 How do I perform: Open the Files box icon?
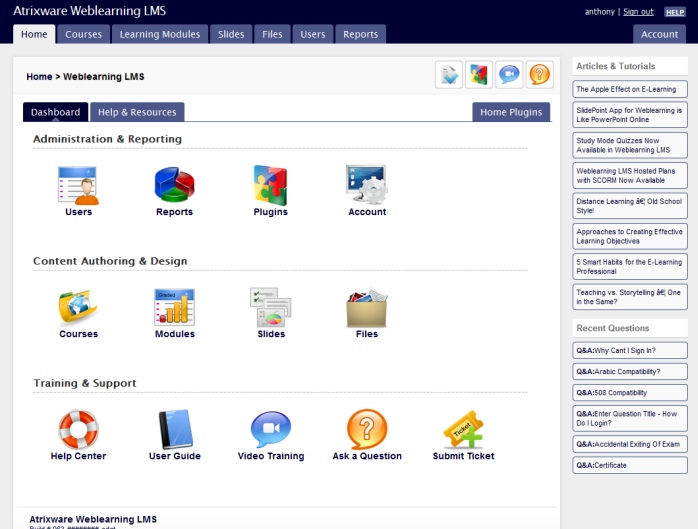367,308
